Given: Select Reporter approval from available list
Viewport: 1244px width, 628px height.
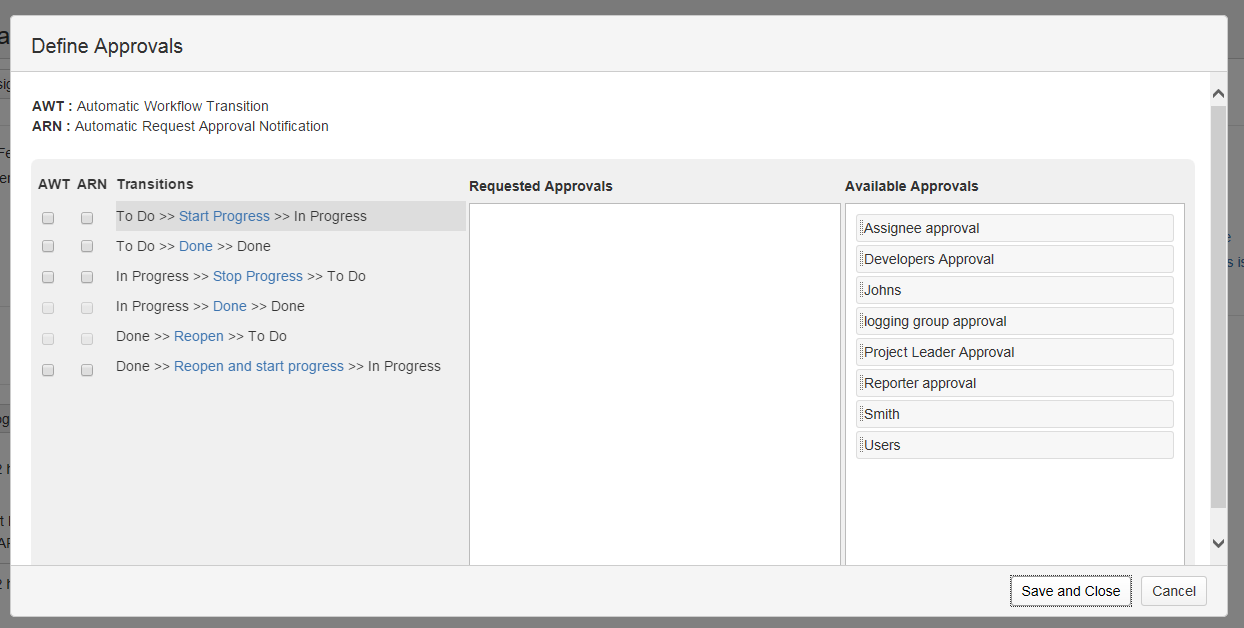Looking at the screenshot, I should coord(1014,383).
